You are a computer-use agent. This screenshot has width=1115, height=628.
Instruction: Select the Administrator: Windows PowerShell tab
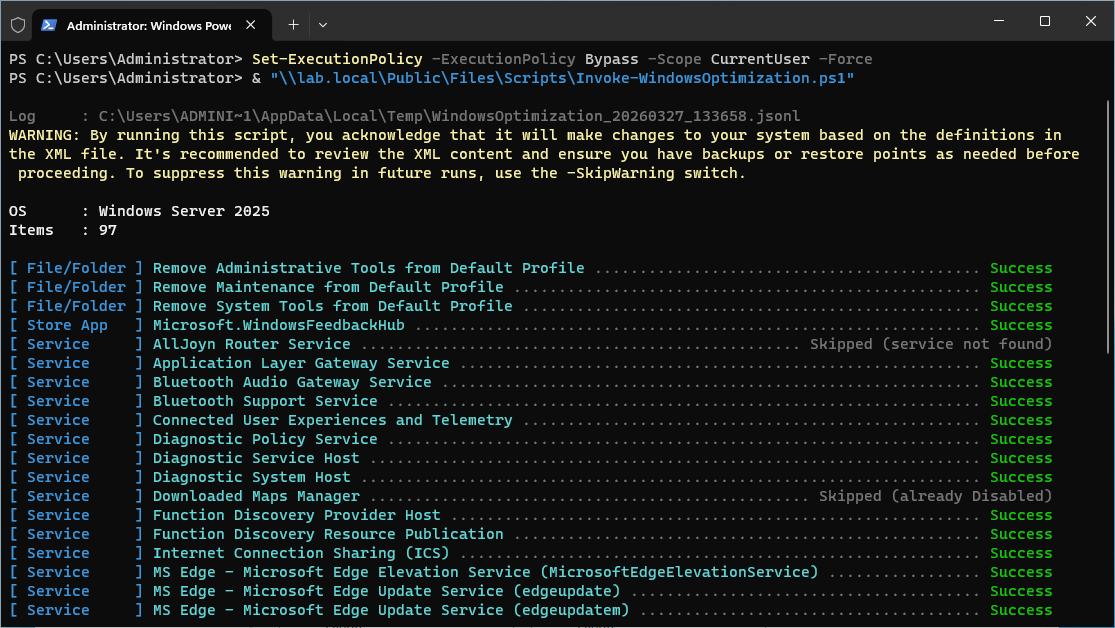(152, 25)
